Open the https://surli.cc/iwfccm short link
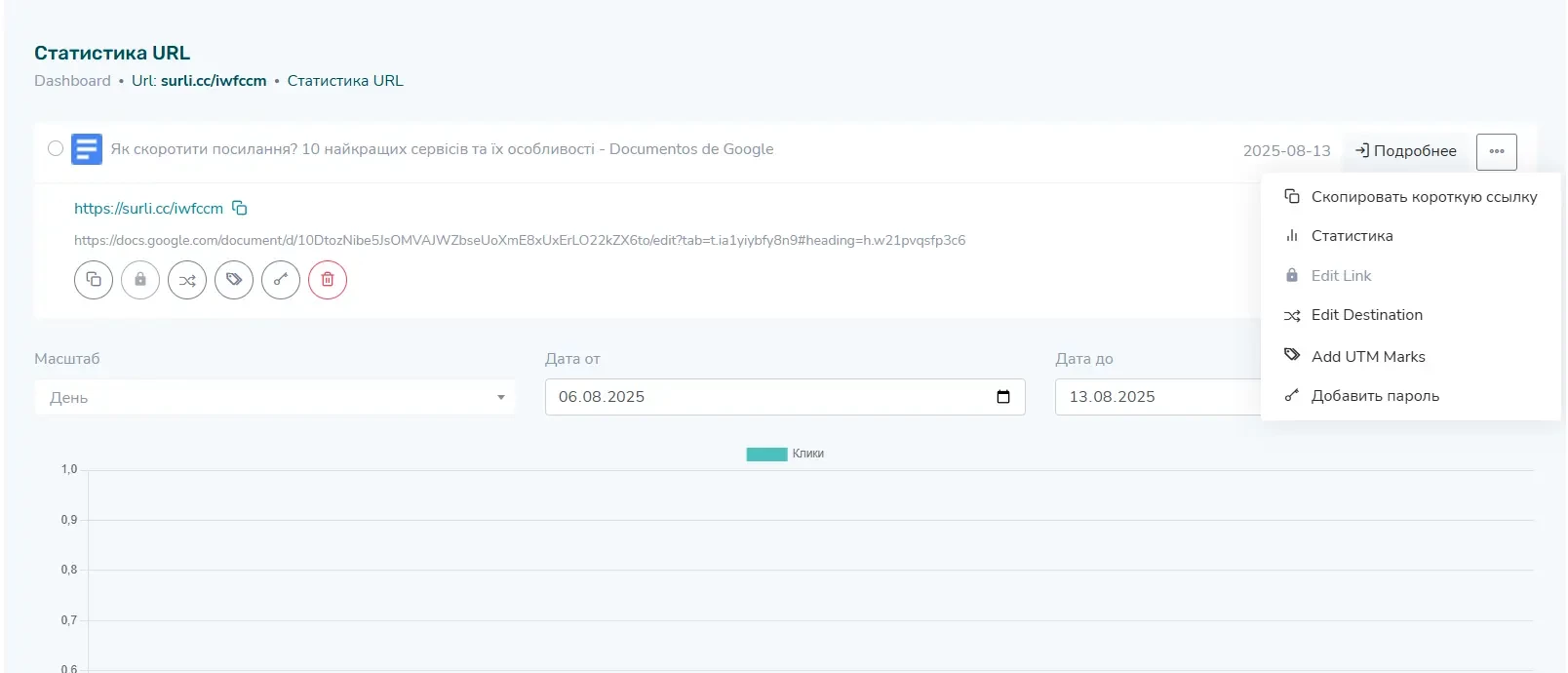The height and width of the screenshot is (673, 1568). pos(148,209)
